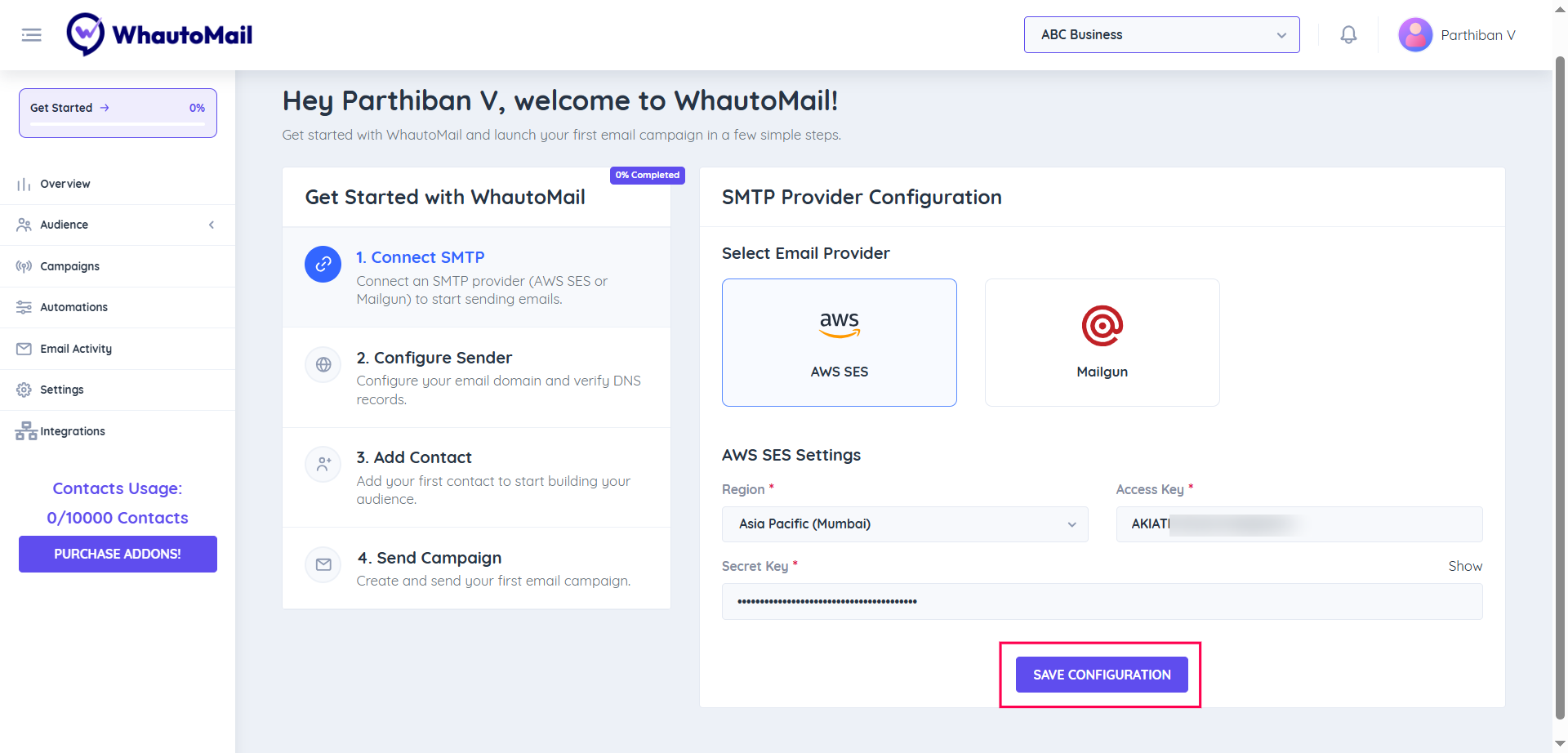
Task: Click the Connect SMTP link icon
Action: click(x=323, y=265)
